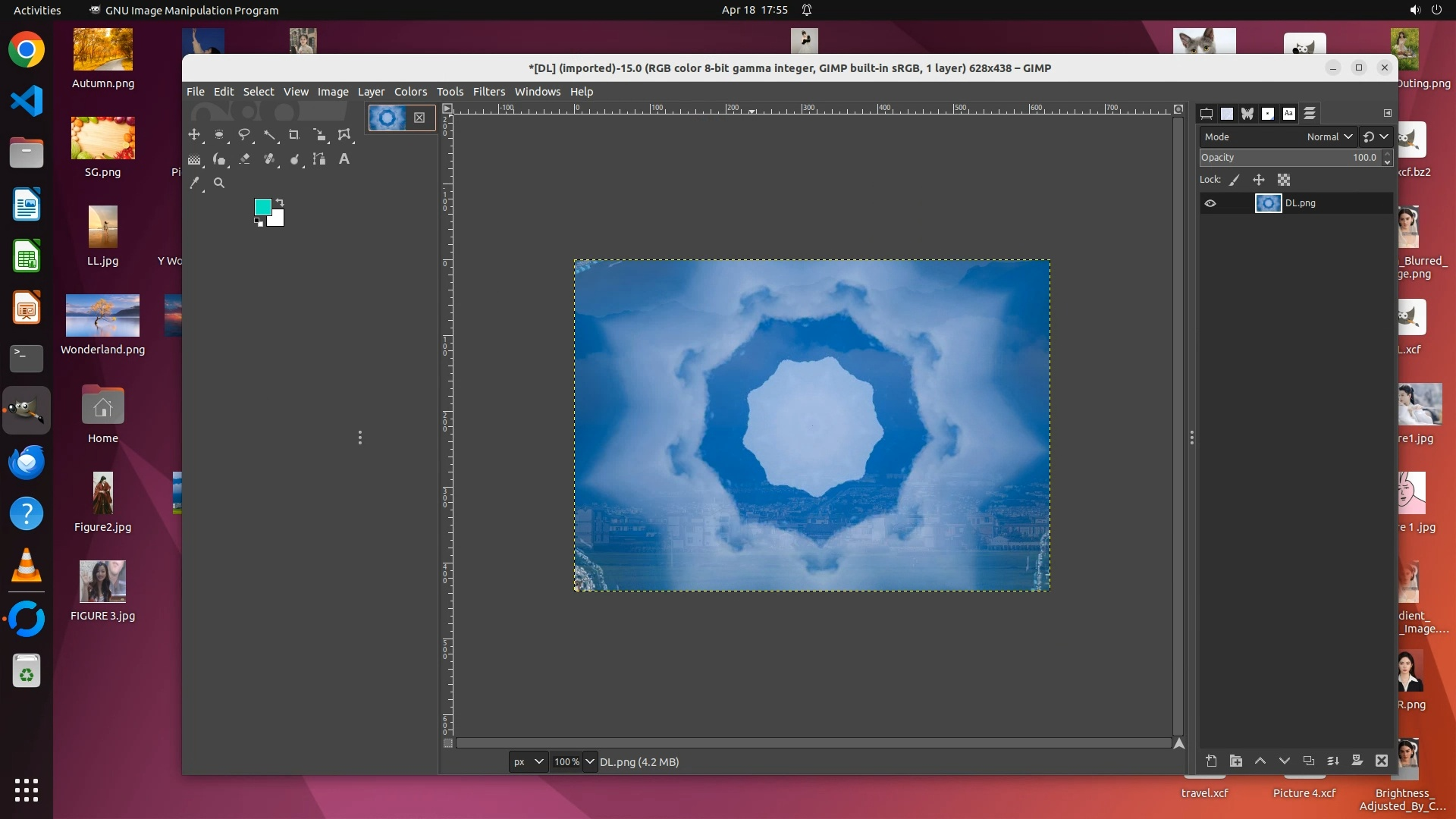Toggle lock alpha channel checkerboard icon
Image resolution: width=1456 pixels, height=819 pixels.
click(x=1284, y=180)
